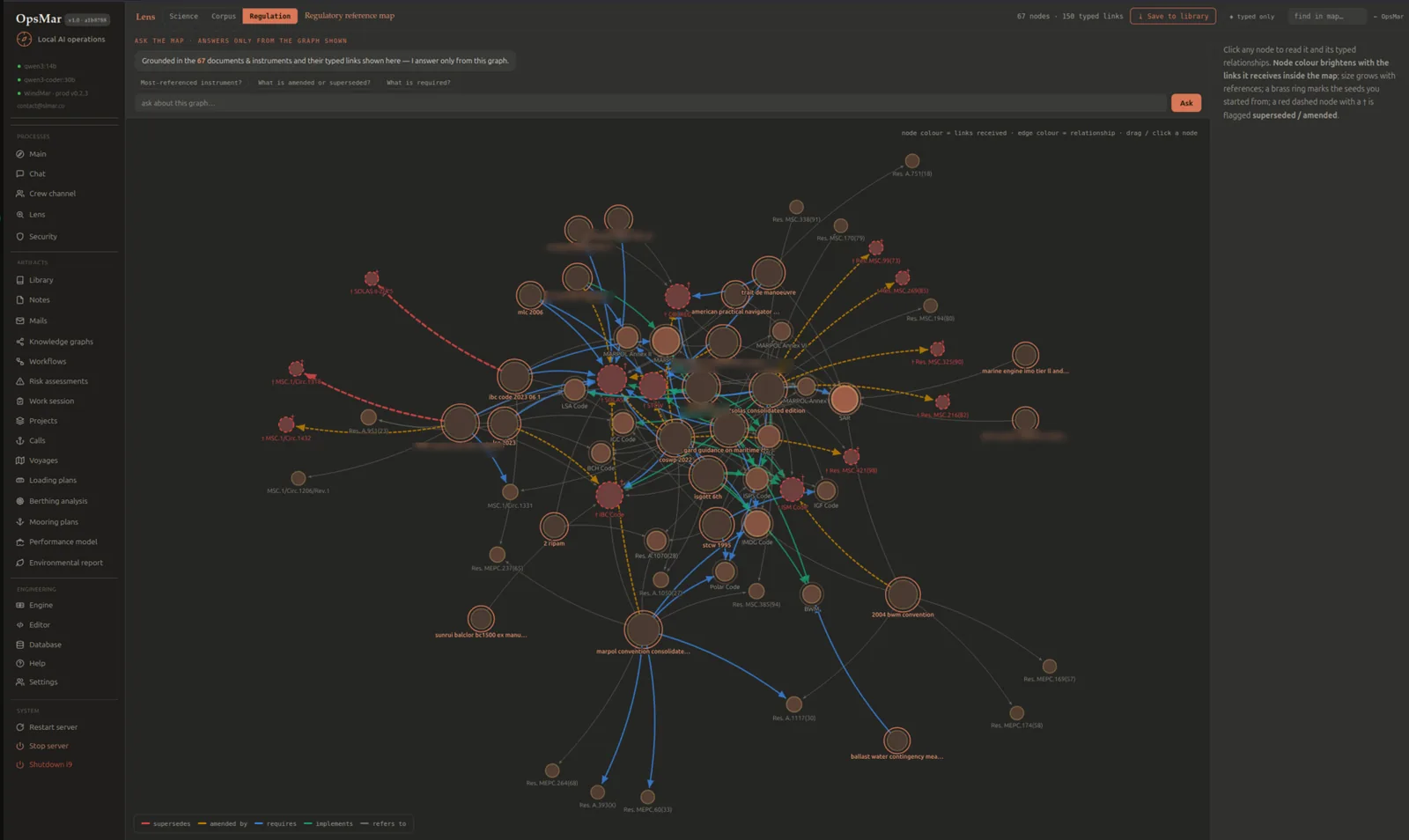Open the Berthing analysis icon
Image resolution: width=1409 pixels, height=840 pixels.
[x=20, y=501]
